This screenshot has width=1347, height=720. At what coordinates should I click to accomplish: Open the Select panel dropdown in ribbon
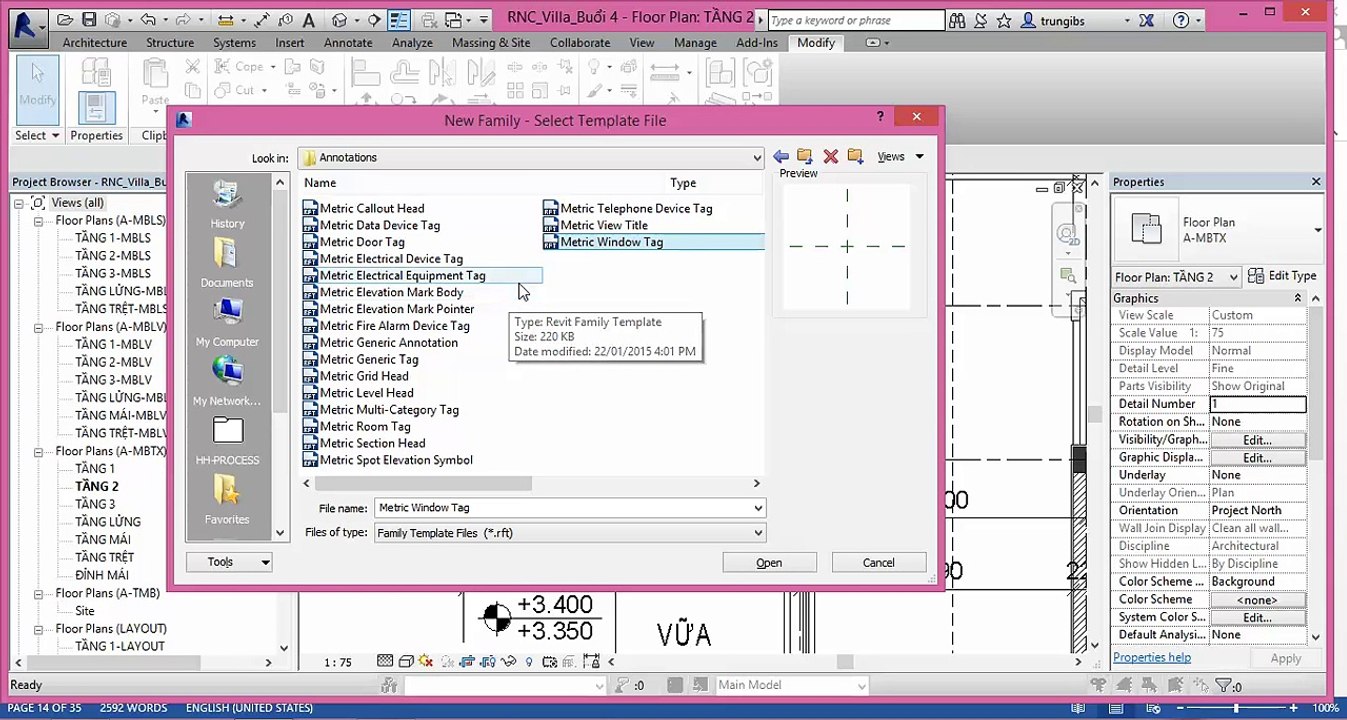click(x=37, y=135)
